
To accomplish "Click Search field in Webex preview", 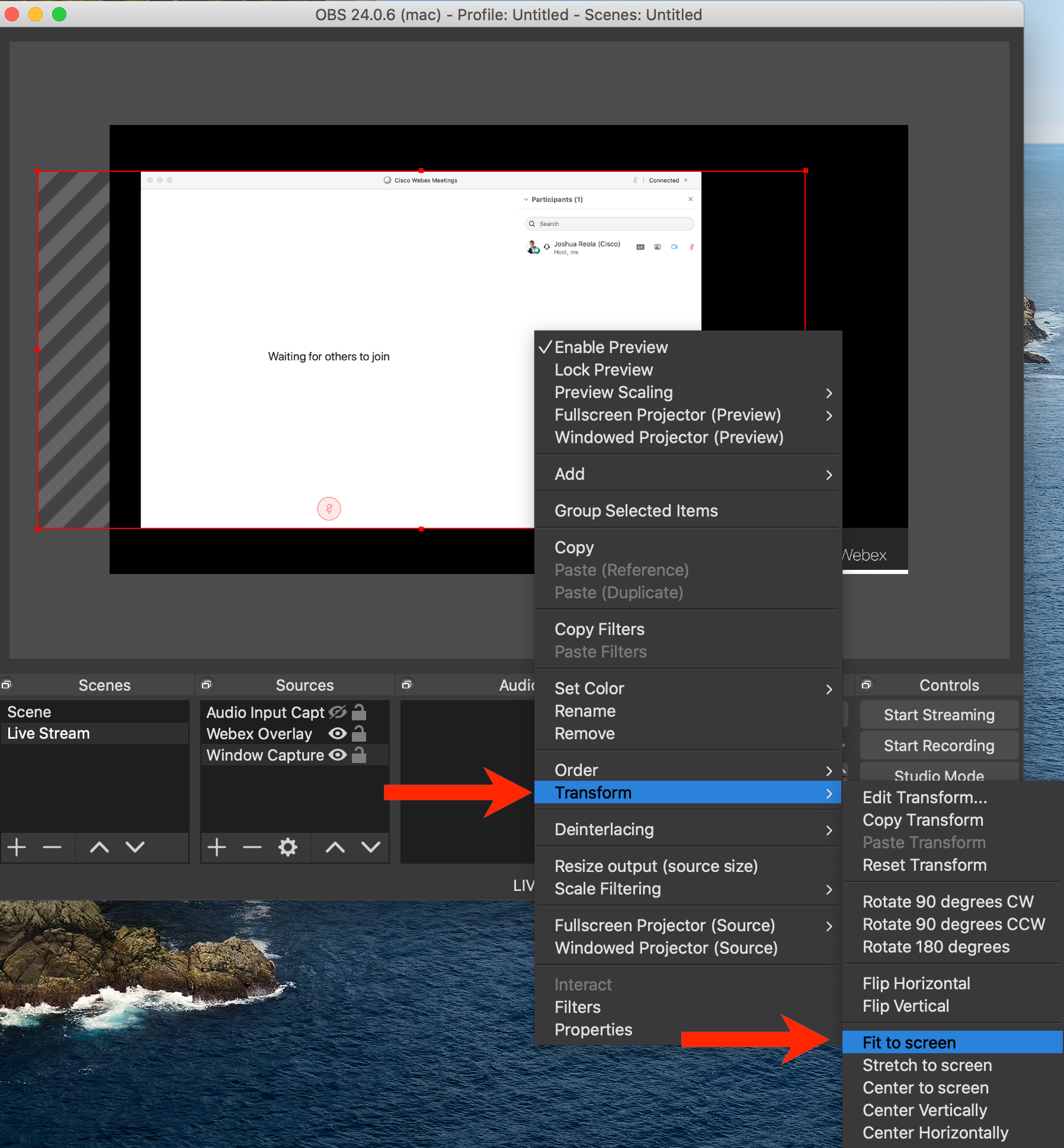I will coord(609,224).
